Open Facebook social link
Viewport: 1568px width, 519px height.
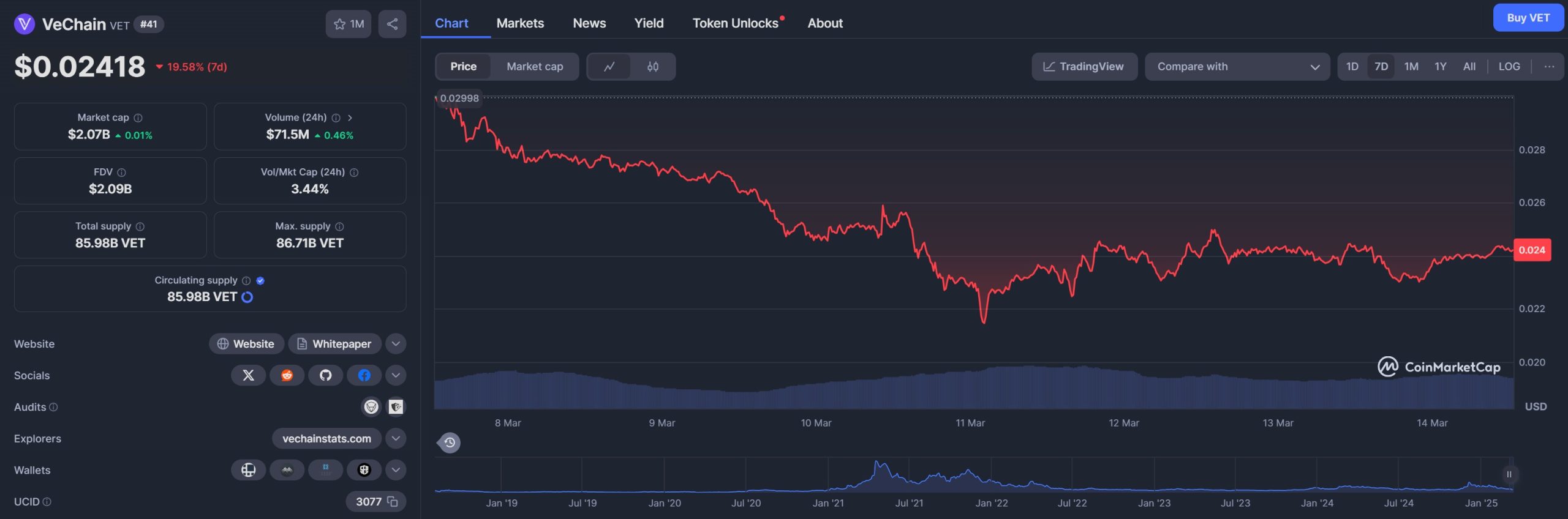(x=364, y=375)
